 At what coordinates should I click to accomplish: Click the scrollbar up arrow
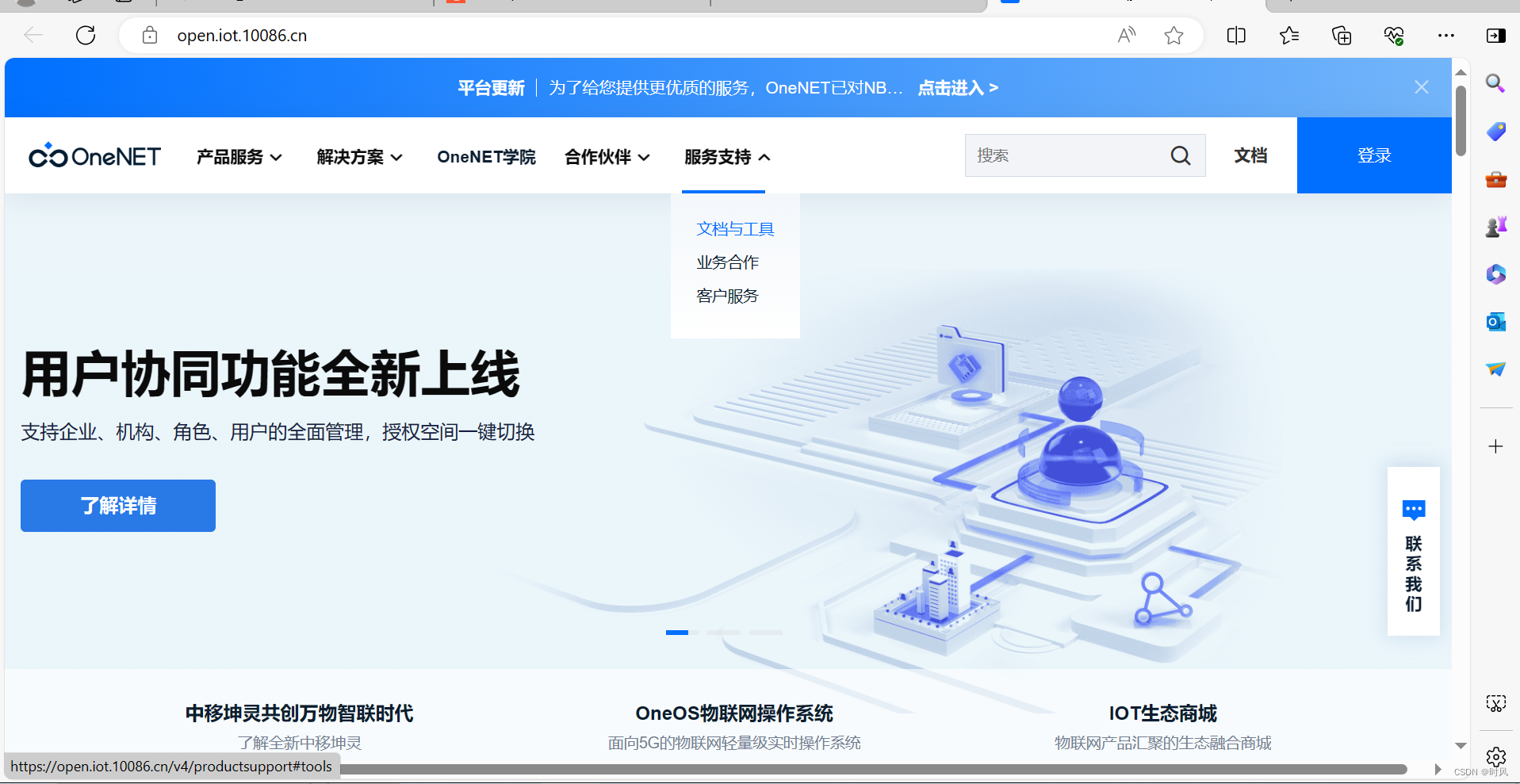click(1461, 72)
